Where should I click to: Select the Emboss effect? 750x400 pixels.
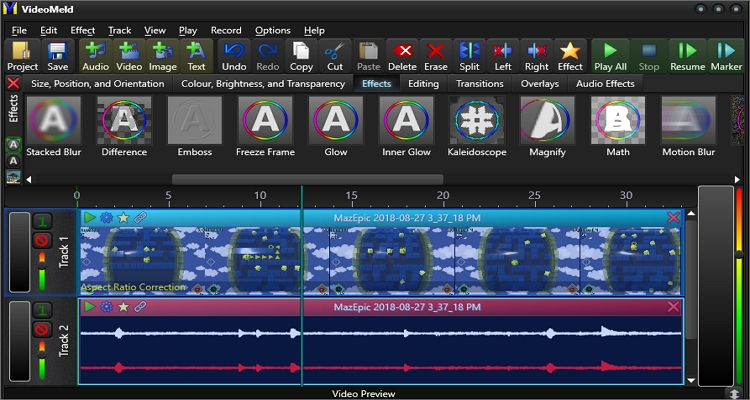point(195,126)
